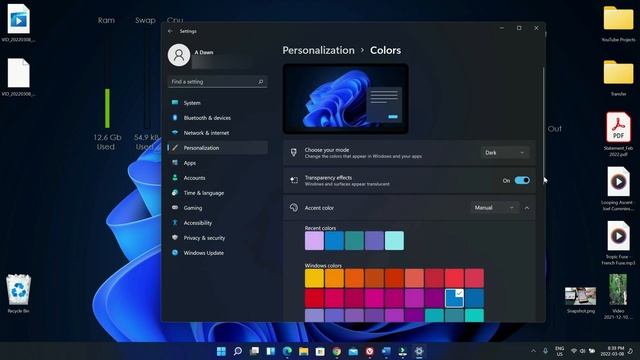Screen dimensions: 640x360
Task: Select the Looping Ascent audio file icon
Action: [x=618, y=182]
